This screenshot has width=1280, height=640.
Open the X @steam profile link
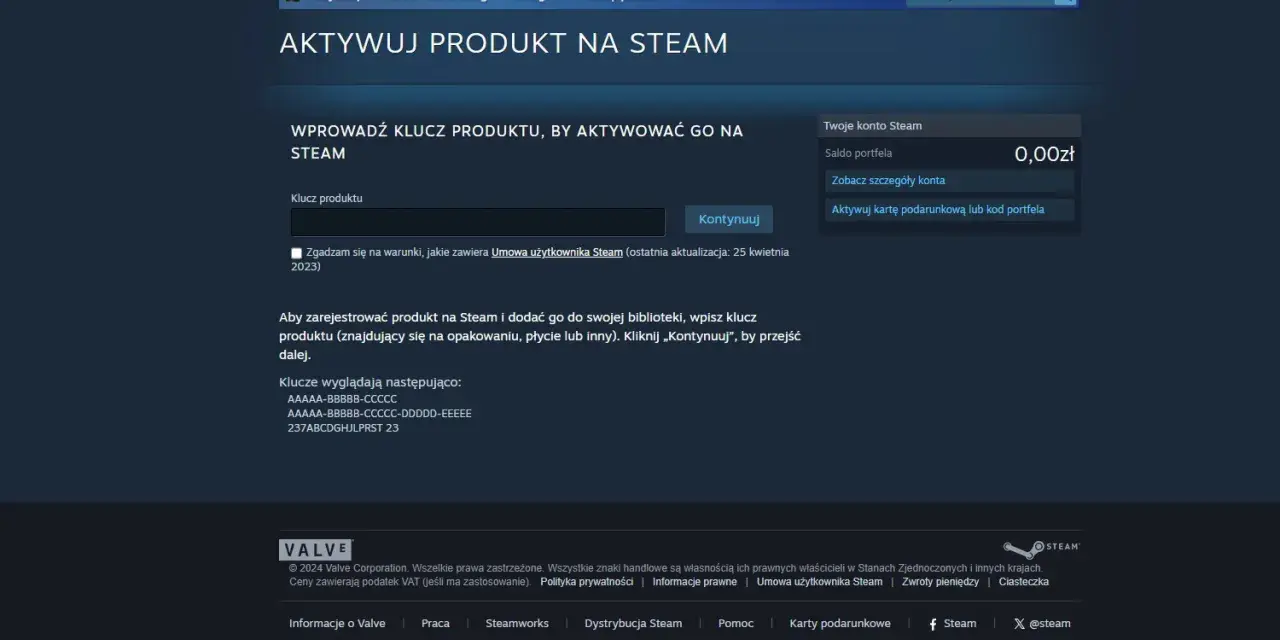click(x=1042, y=623)
